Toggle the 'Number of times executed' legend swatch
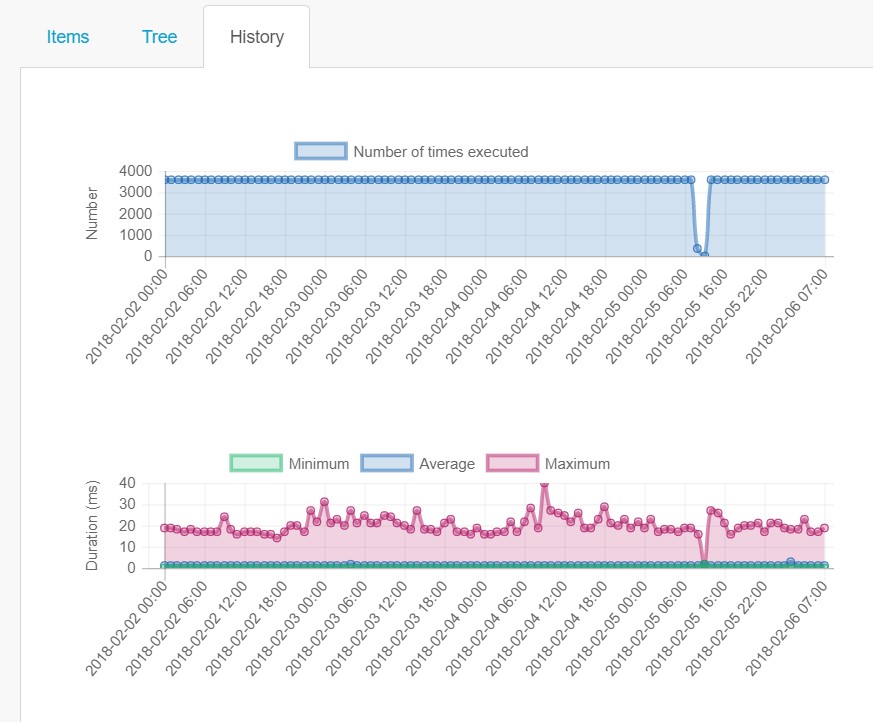 [321, 151]
